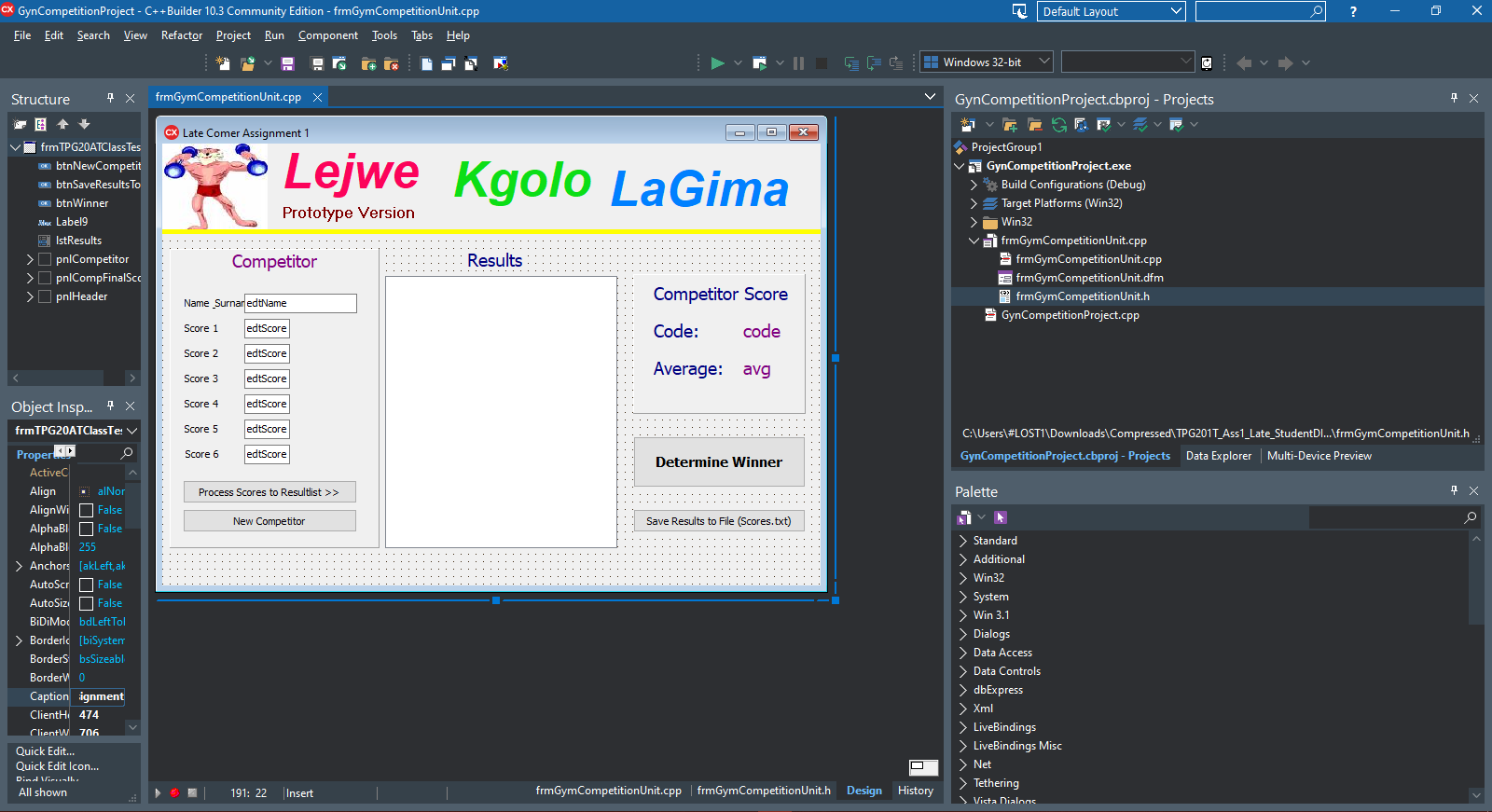The height and width of the screenshot is (812, 1492).
Task: Click move-down arrow in Structure panel toolbar
Action: coord(84,124)
